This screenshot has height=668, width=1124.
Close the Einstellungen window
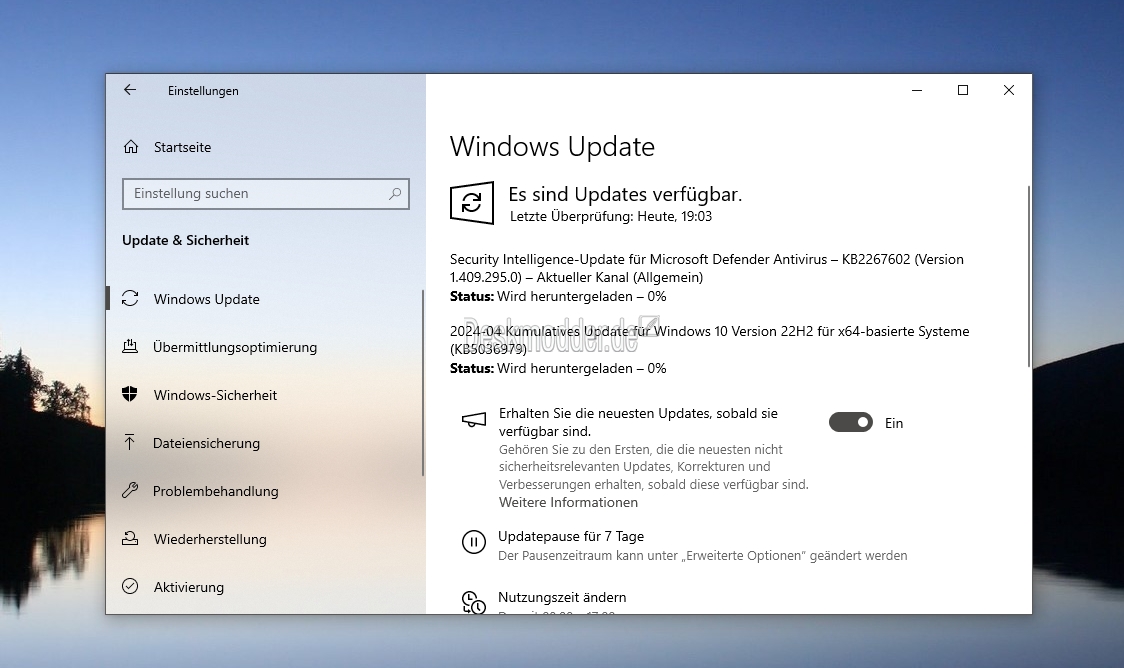1009,90
